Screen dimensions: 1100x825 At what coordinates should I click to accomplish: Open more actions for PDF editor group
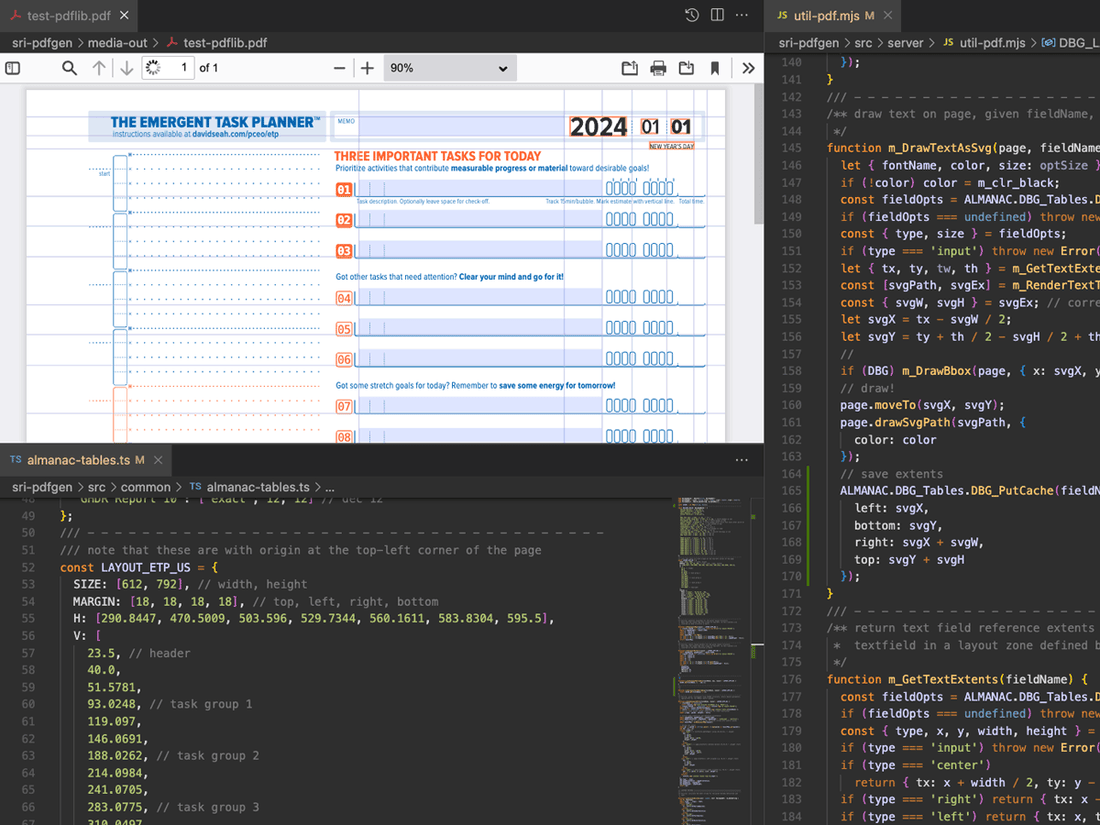coord(742,15)
